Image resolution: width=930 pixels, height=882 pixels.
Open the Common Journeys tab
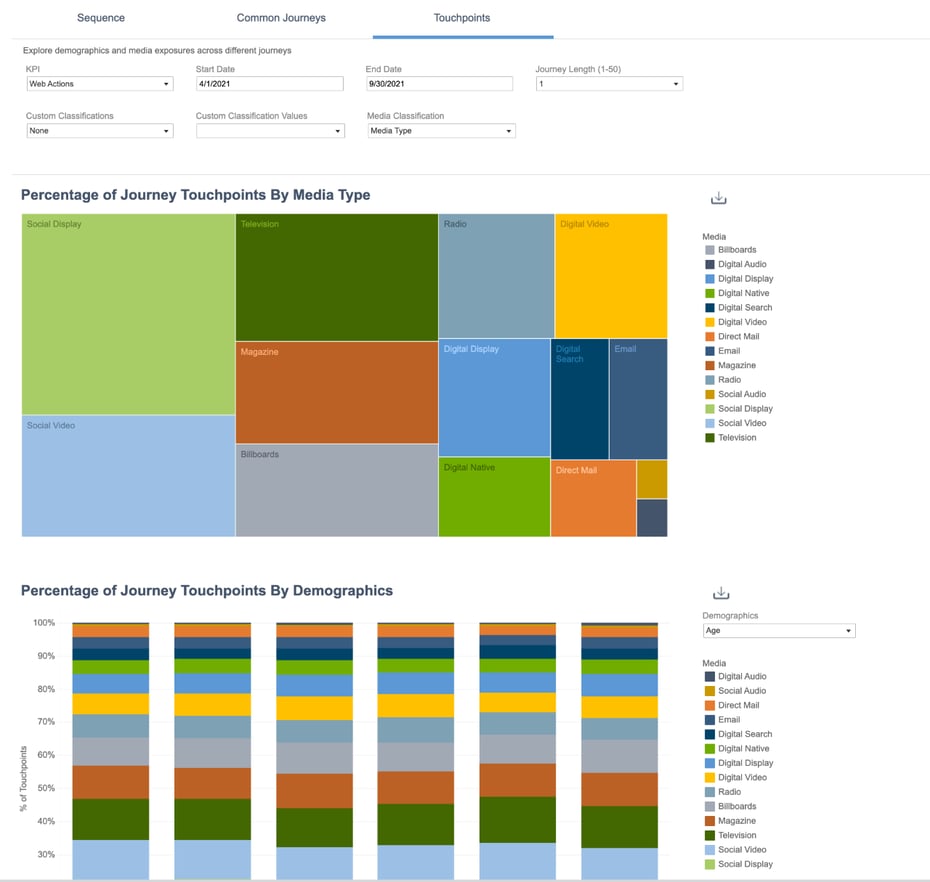[281, 18]
